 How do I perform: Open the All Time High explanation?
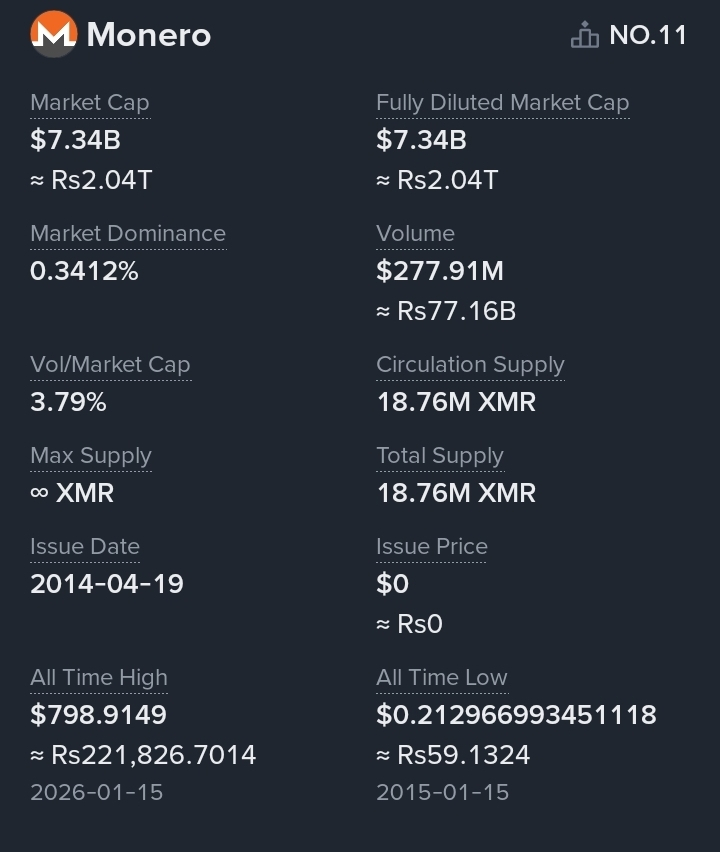99,678
